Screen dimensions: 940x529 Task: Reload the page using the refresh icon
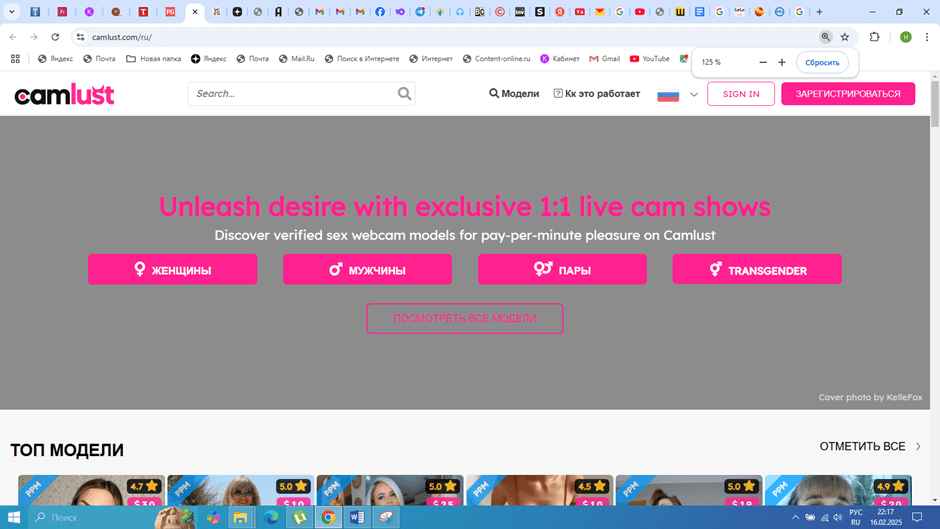(x=55, y=37)
